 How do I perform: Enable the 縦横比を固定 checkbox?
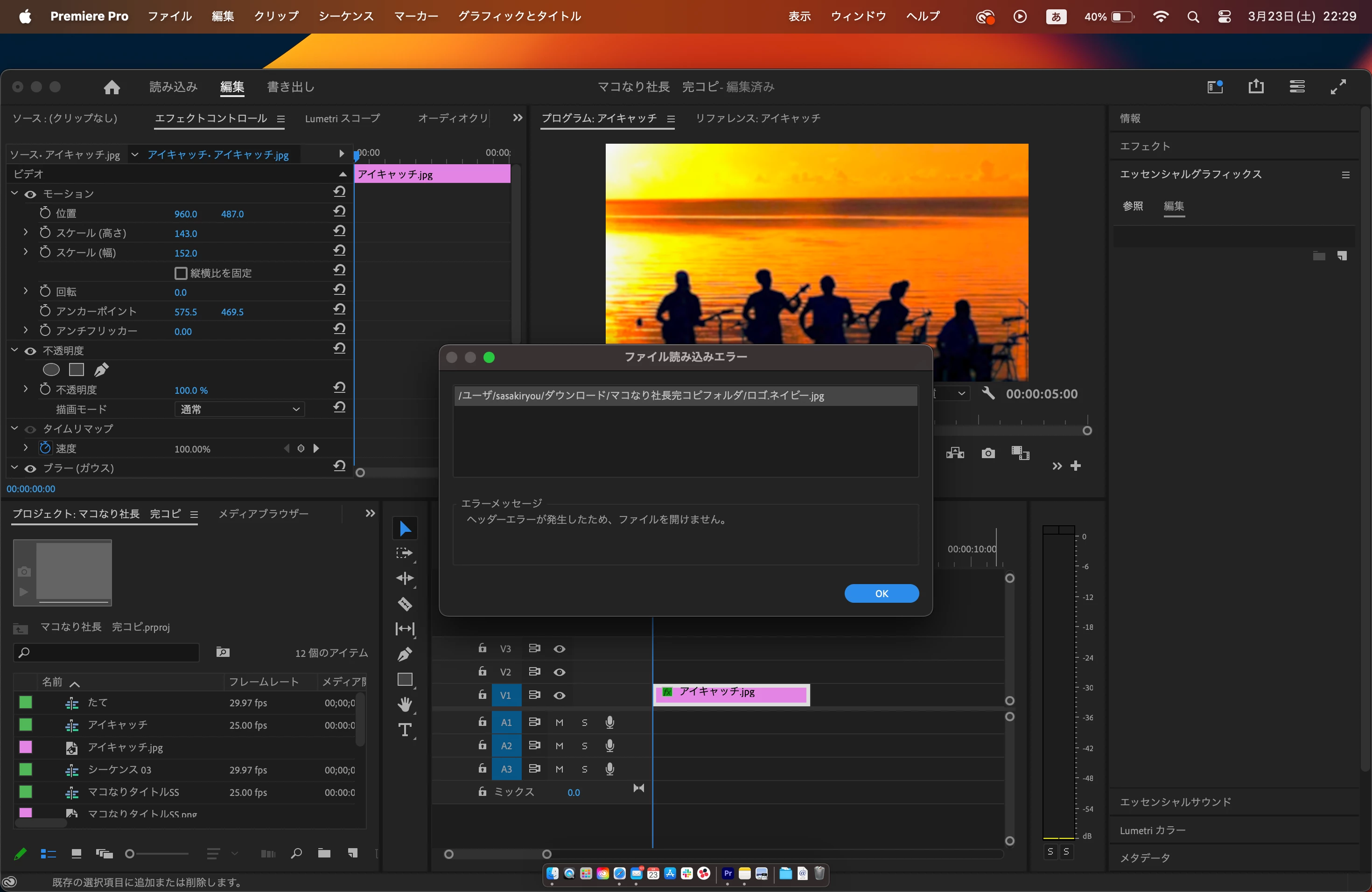click(x=181, y=273)
